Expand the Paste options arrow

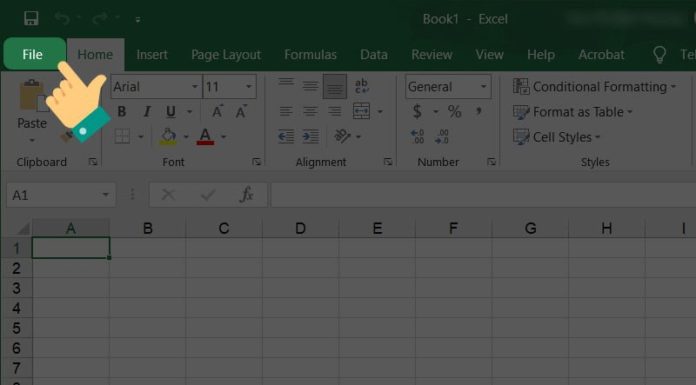click(x=32, y=141)
